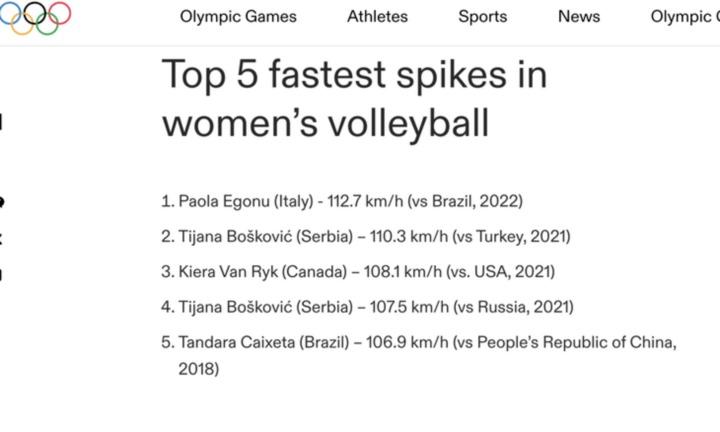Screen dimensions: 720x432
Task: Click the cropped left-edge icon beside entry 2
Action: pyautogui.click(x=2, y=238)
